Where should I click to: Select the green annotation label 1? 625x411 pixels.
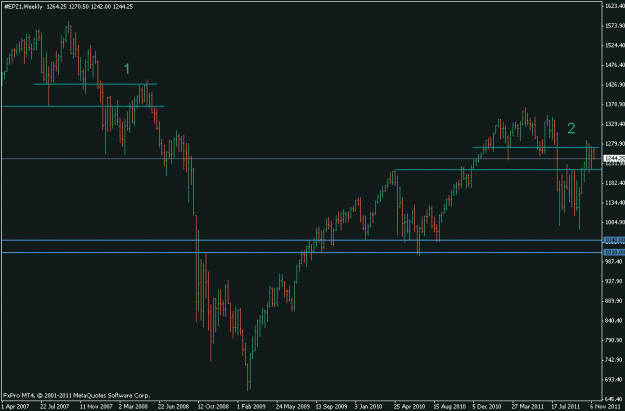(127, 69)
